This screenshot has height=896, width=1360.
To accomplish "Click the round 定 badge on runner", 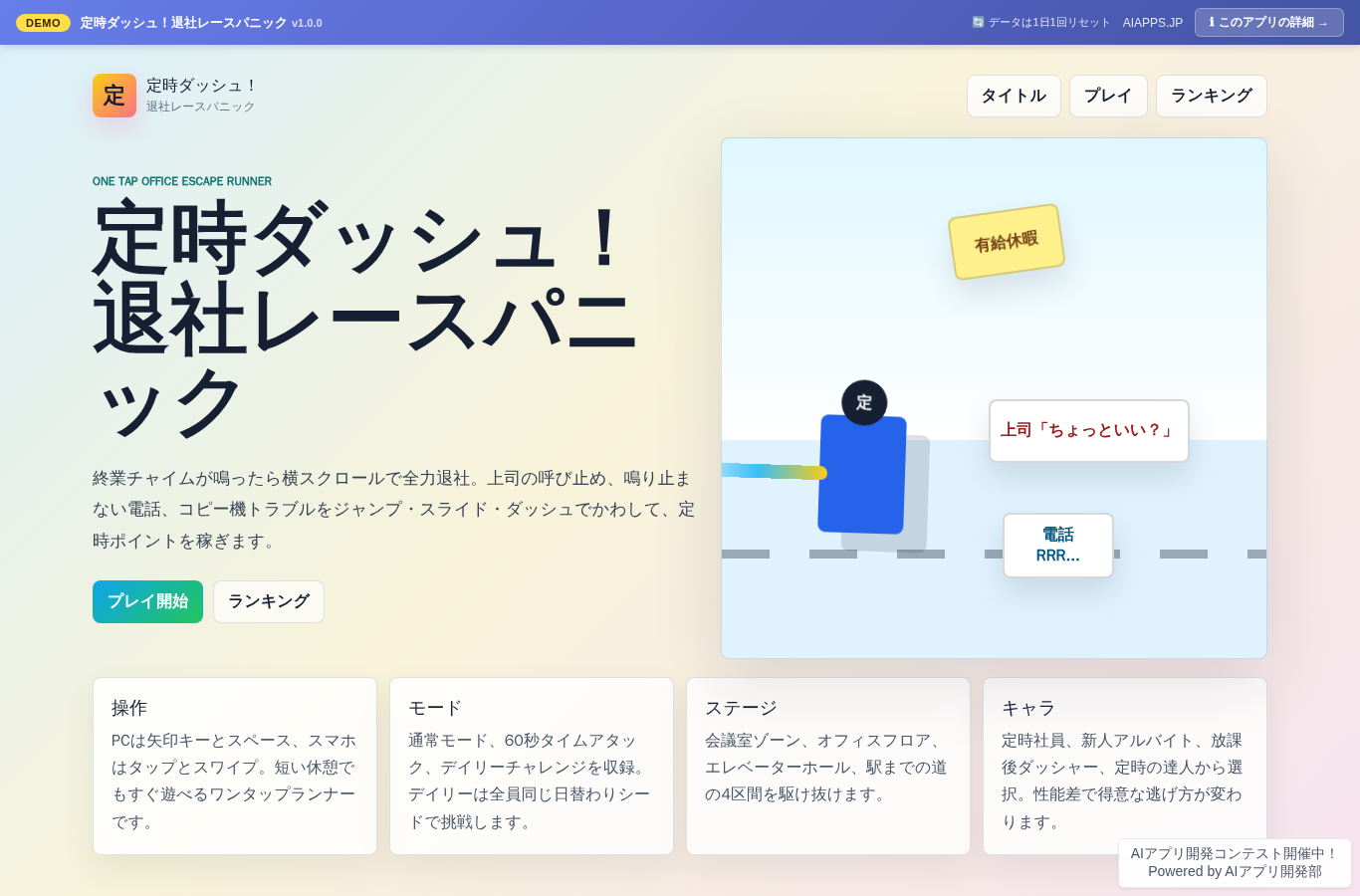I will pos(864,403).
